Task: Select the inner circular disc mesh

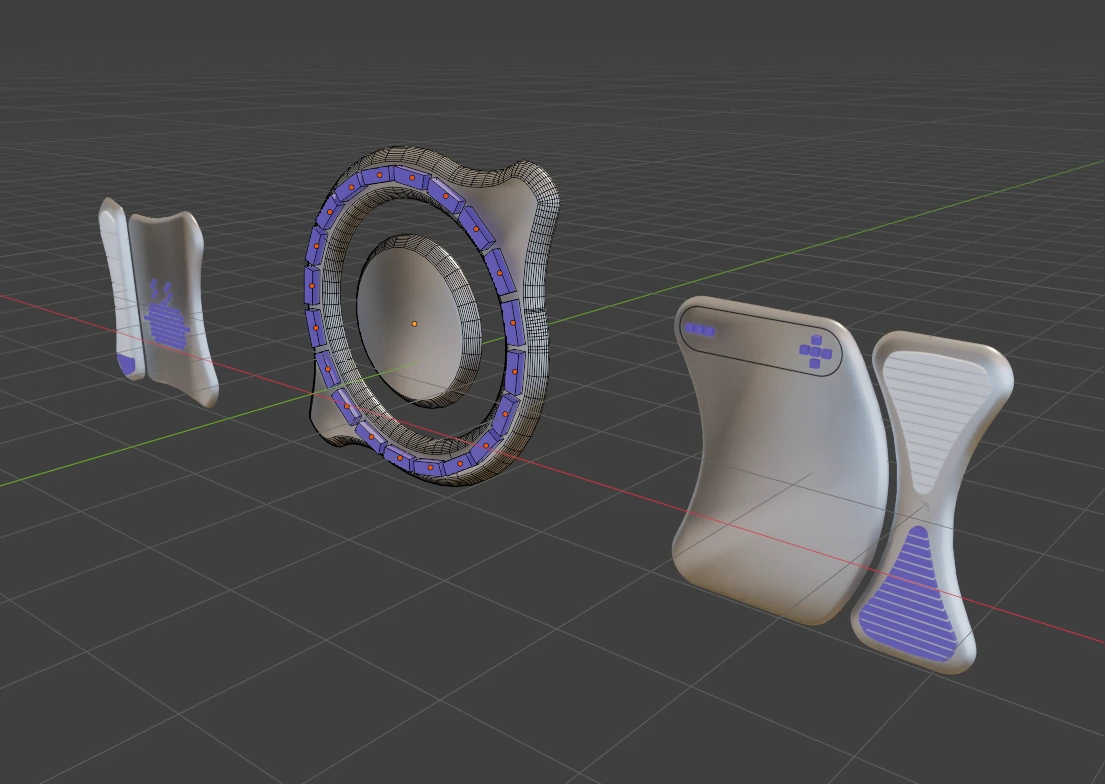Action: click(419, 321)
